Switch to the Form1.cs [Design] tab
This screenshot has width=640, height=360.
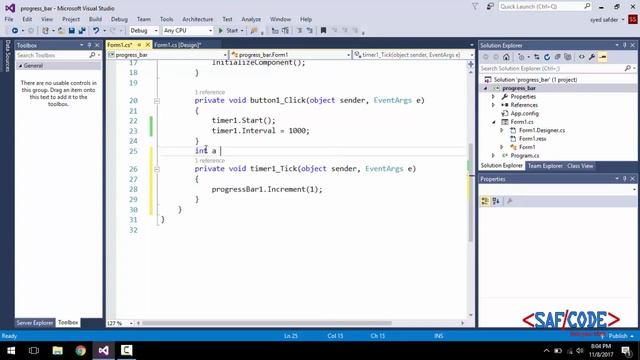tap(178, 45)
